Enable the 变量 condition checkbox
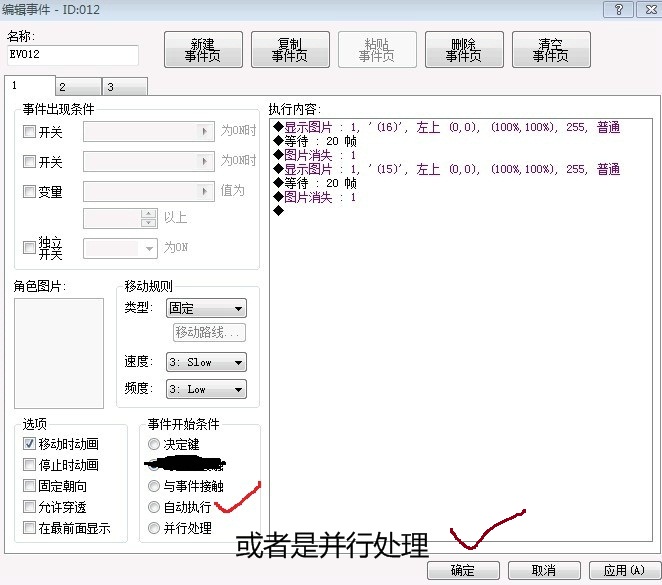 pyautogui.click(x=29, y=192)
